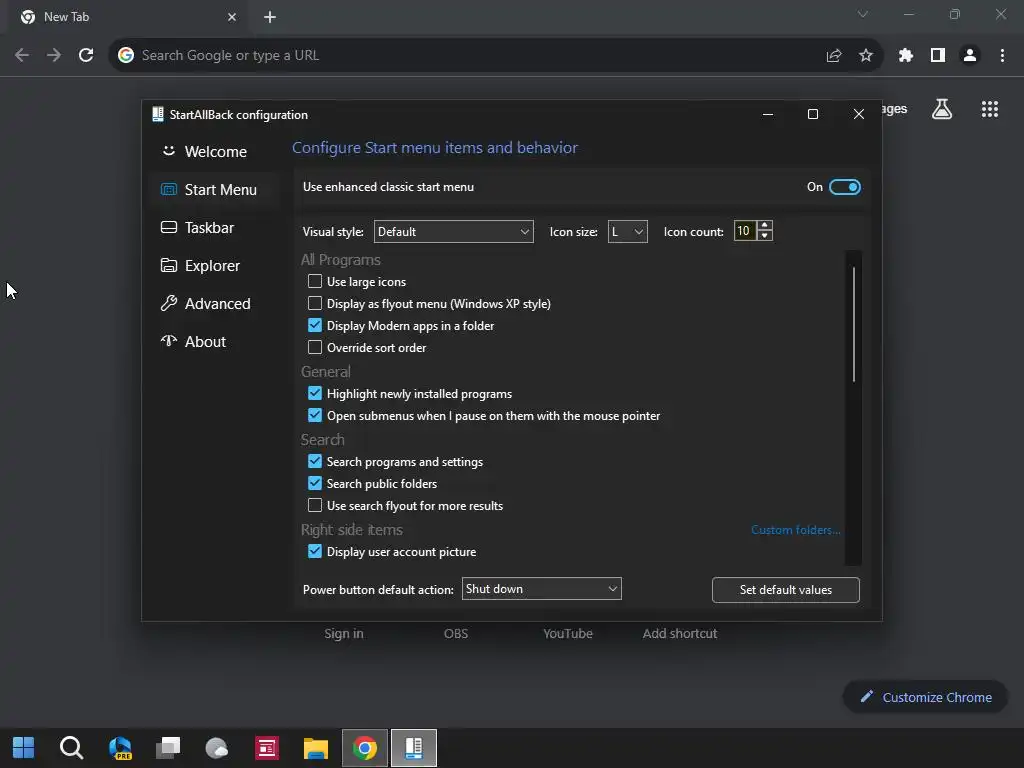
Task: Open the OBS shortcut
Action: tap(456, 633)
